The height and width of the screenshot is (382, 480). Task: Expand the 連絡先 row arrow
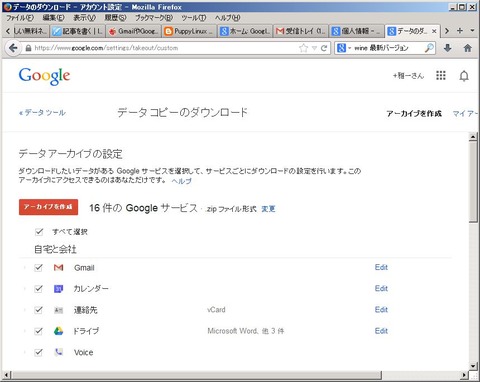click(x=25, y=310)
